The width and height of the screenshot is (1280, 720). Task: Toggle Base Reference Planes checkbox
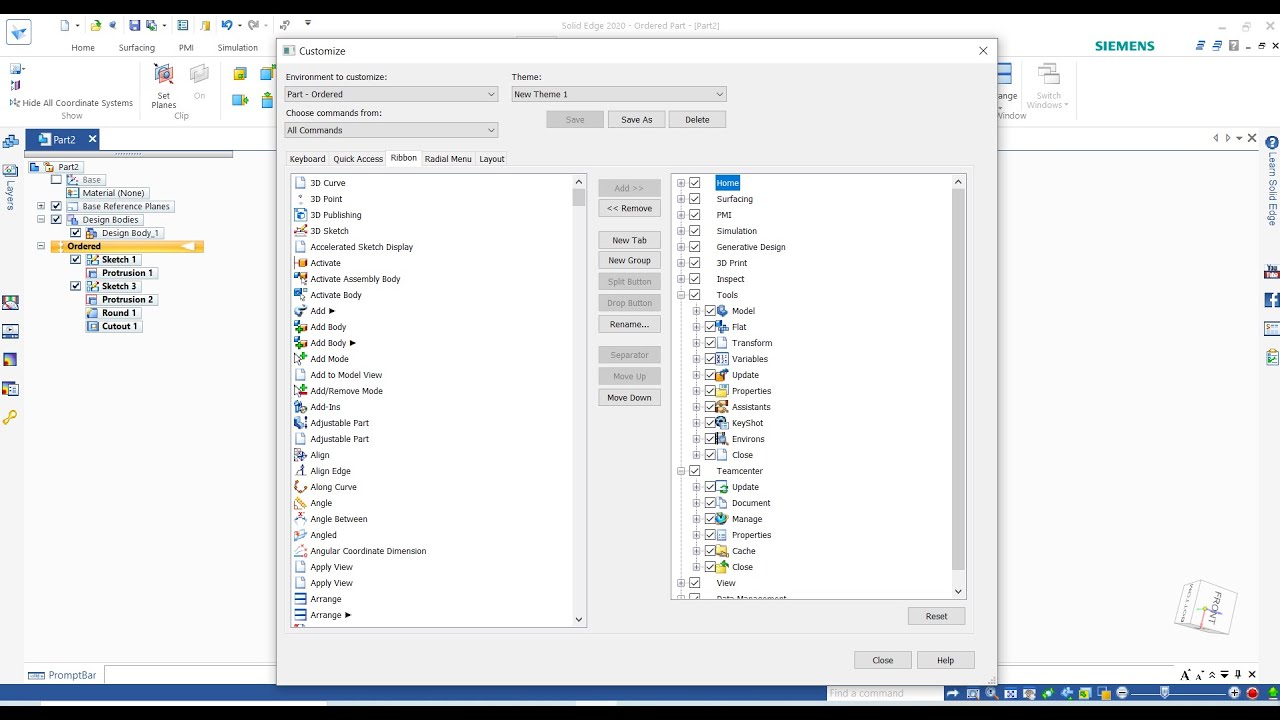[56, 206]
